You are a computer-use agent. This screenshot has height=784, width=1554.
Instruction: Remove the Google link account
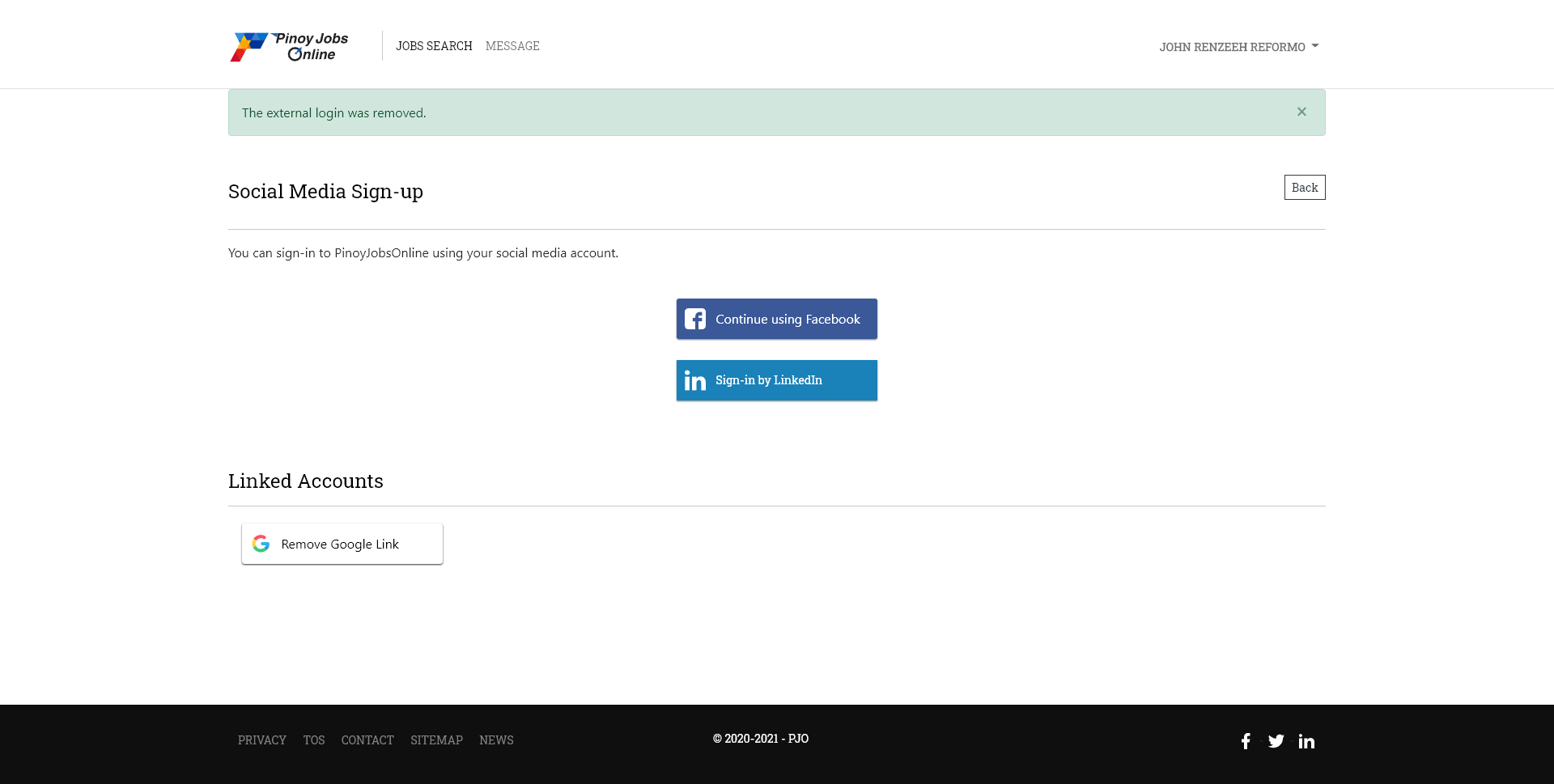(x=342, y=544)
